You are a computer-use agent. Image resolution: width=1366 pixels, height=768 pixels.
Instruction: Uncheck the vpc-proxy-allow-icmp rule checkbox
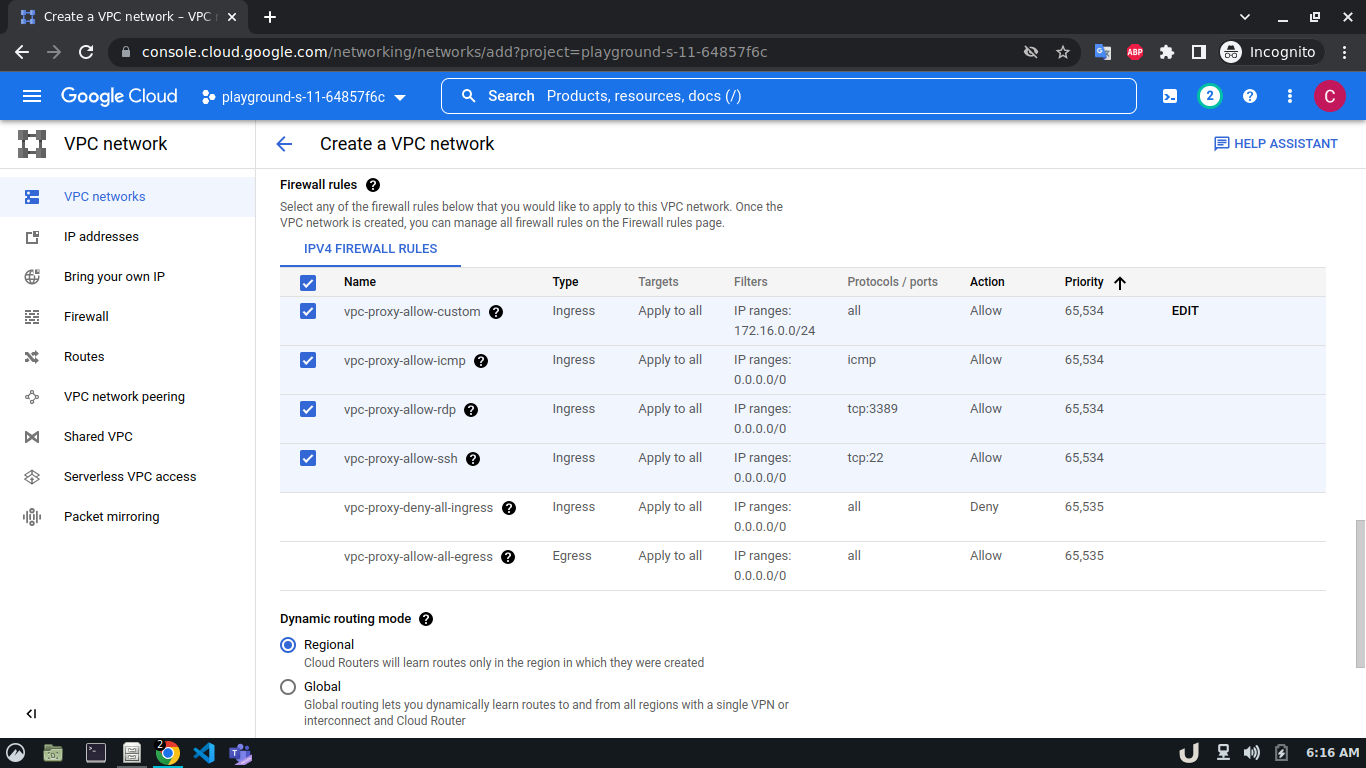(x=308, y=360)
